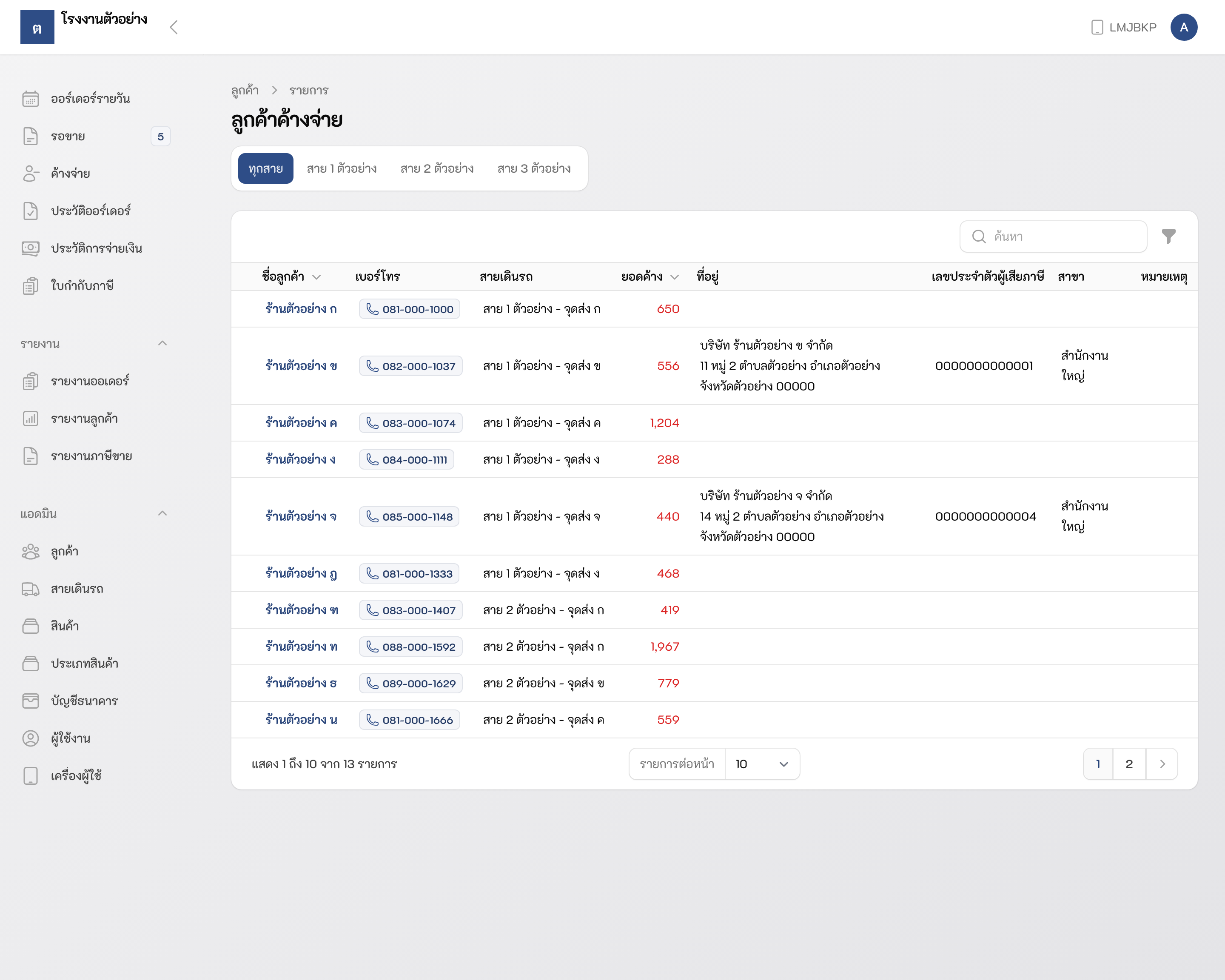Switch to สาย 2 ตัวอย่าง tab
Viewport: 1225px width, 980px height.
437,168
